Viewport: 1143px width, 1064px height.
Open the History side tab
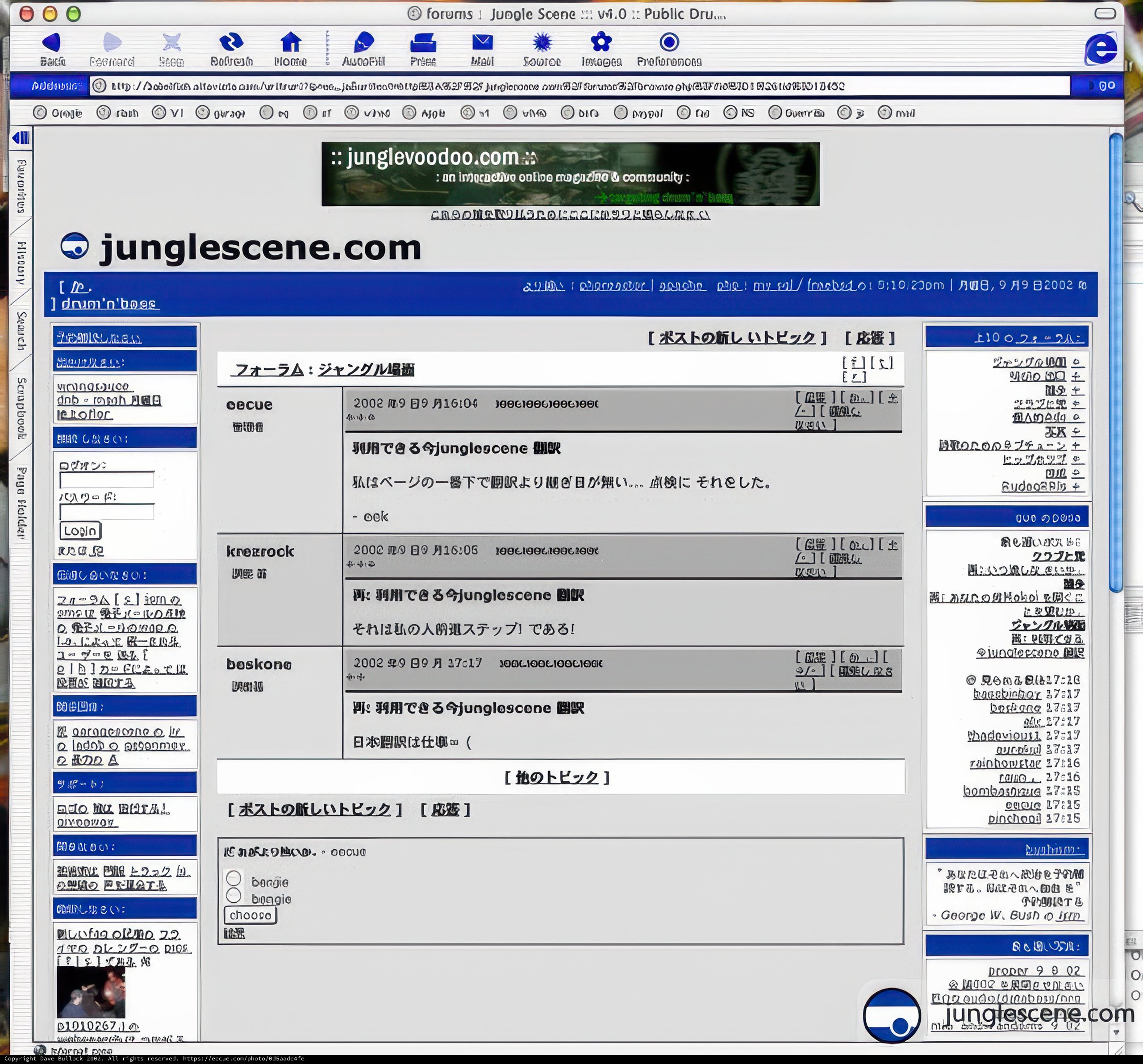tap(21, 262)
